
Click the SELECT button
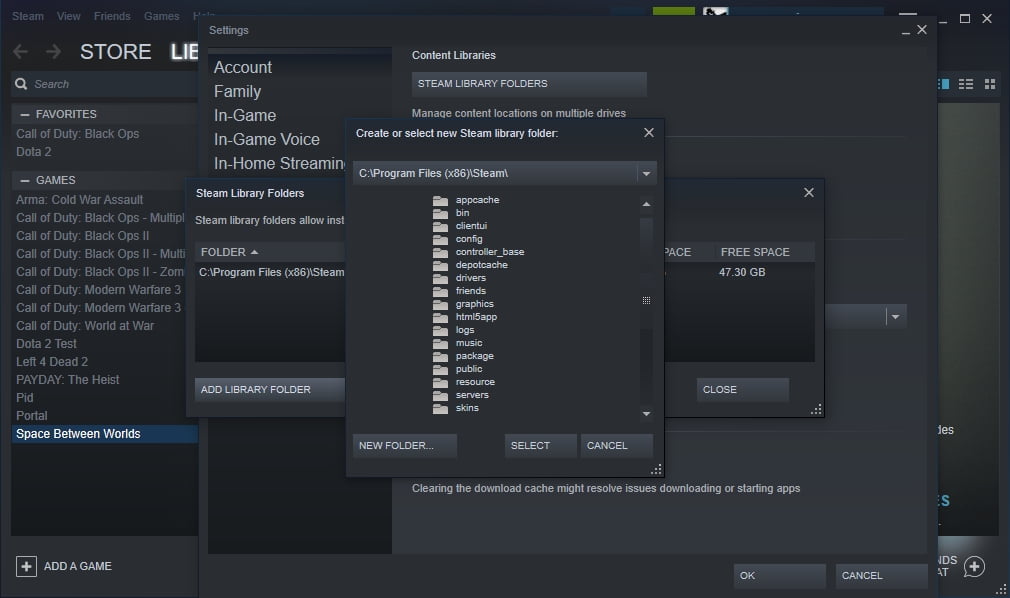point(540,445)
